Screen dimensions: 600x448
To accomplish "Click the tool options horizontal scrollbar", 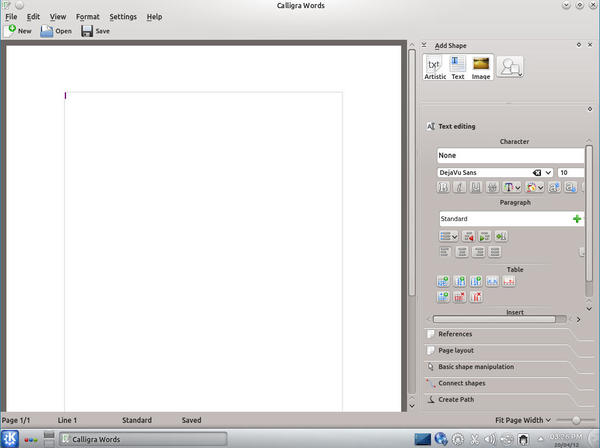I will 499,319.
